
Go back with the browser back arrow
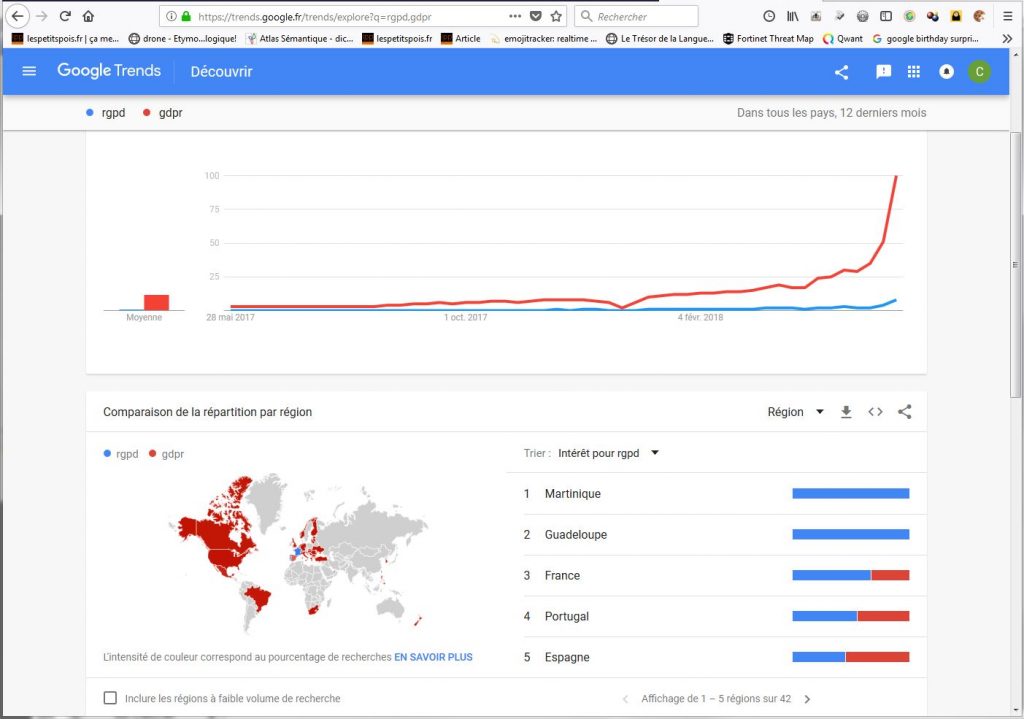pos(18,16)
